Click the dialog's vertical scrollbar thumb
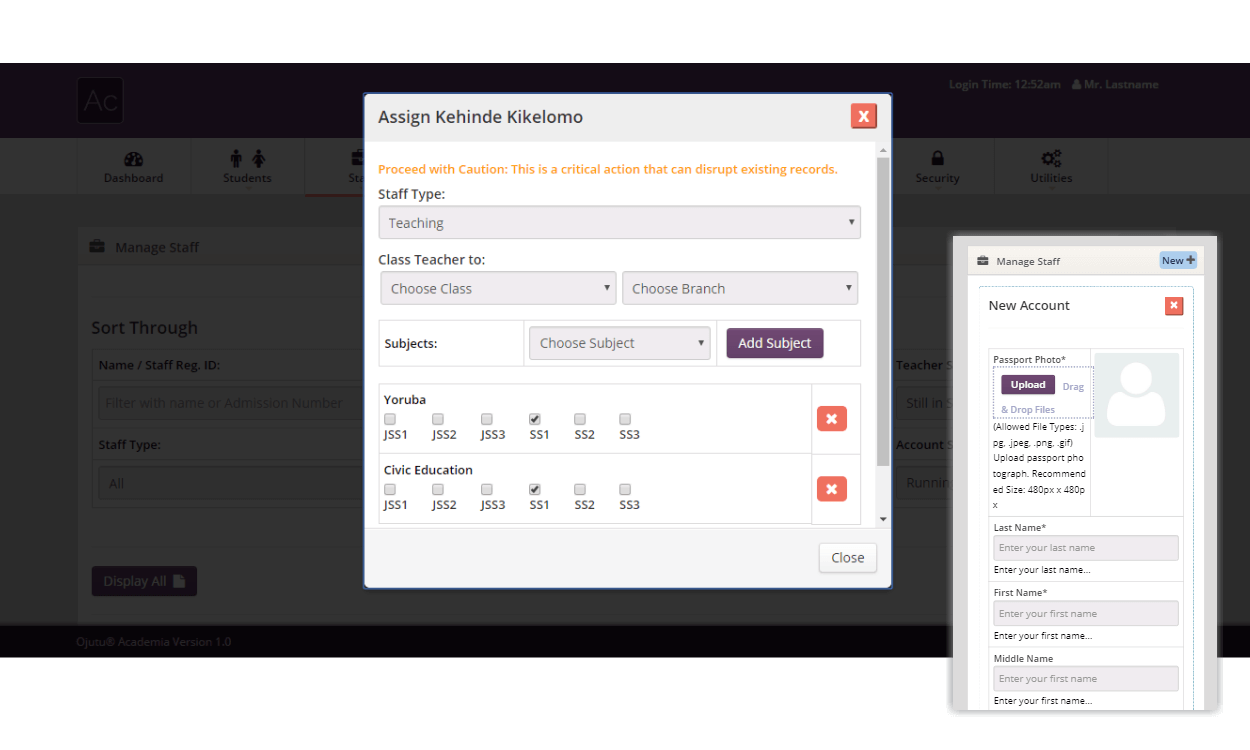This screenshot has width=1250, height=750. coord(883,310)
